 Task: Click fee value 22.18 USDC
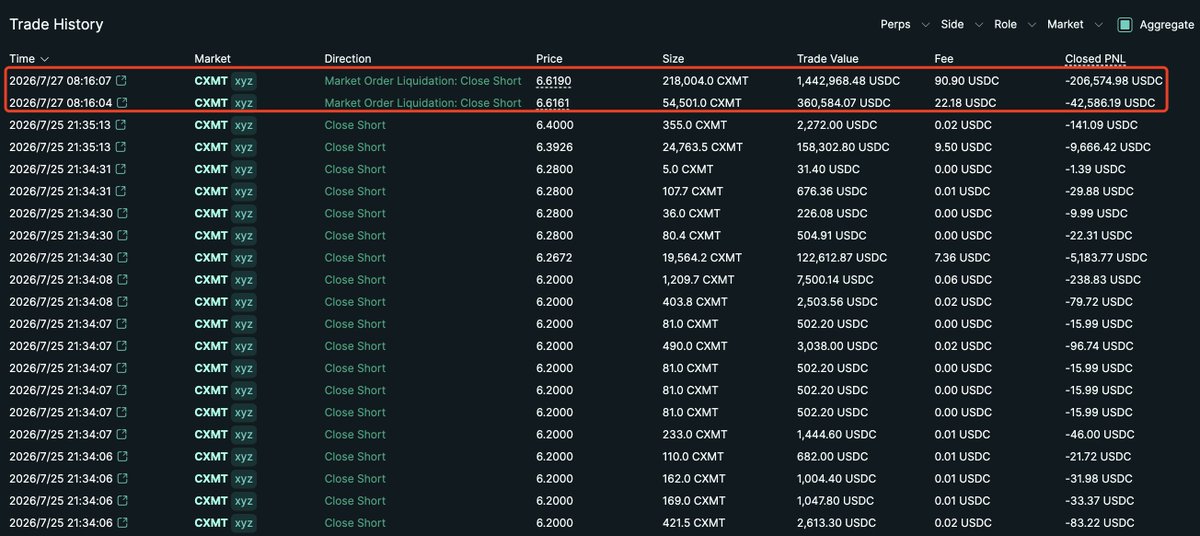pyautogui.click(x=965, y=103)
